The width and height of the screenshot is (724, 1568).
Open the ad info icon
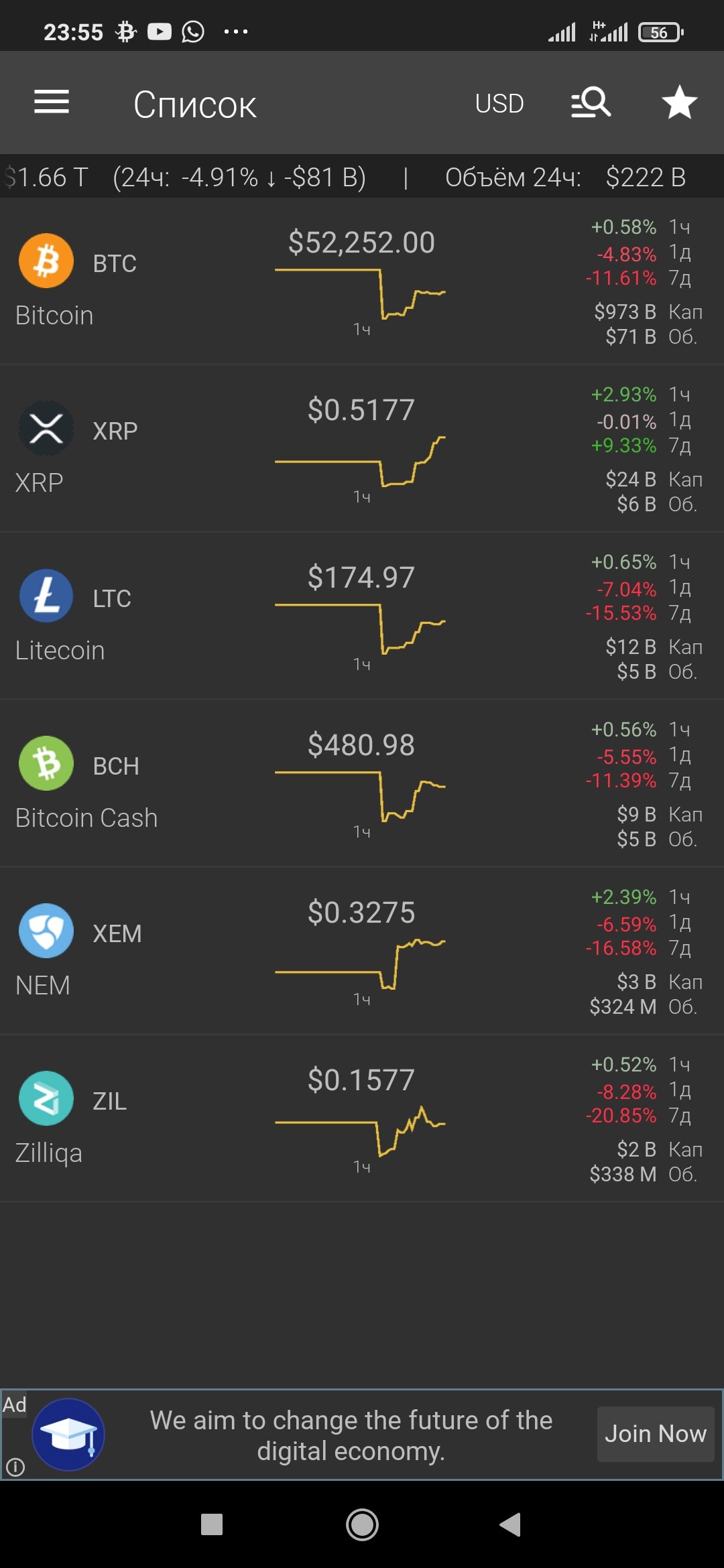click(x=15, y=1467)
